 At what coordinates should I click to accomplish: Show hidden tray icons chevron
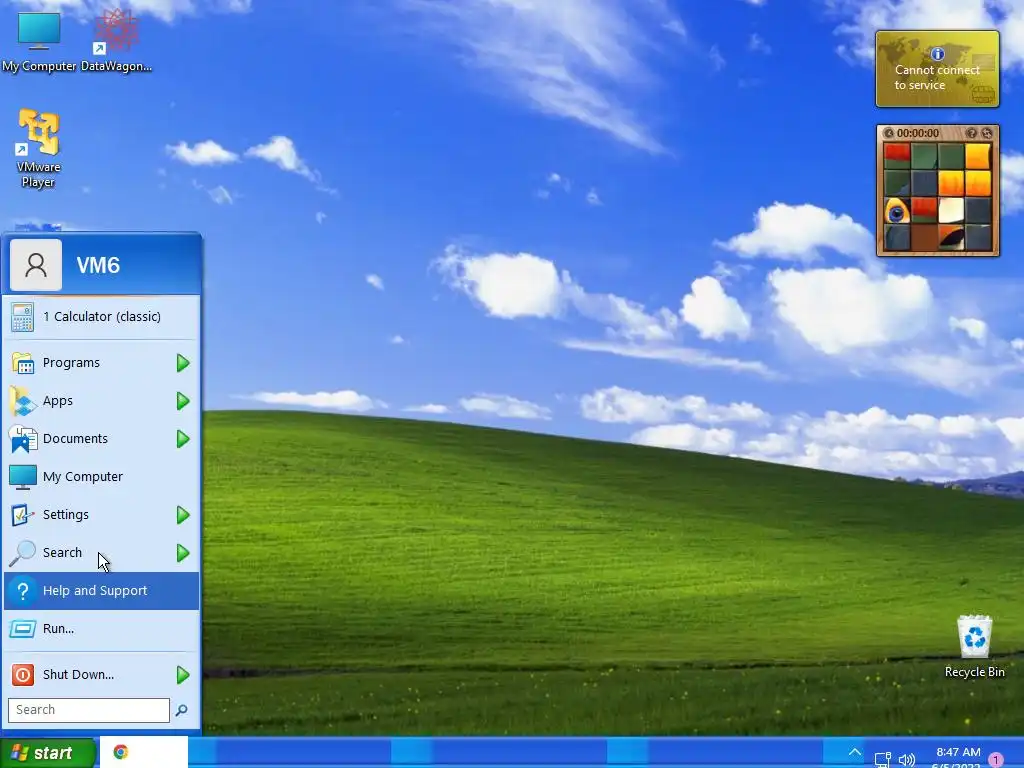tap(854, 752)
